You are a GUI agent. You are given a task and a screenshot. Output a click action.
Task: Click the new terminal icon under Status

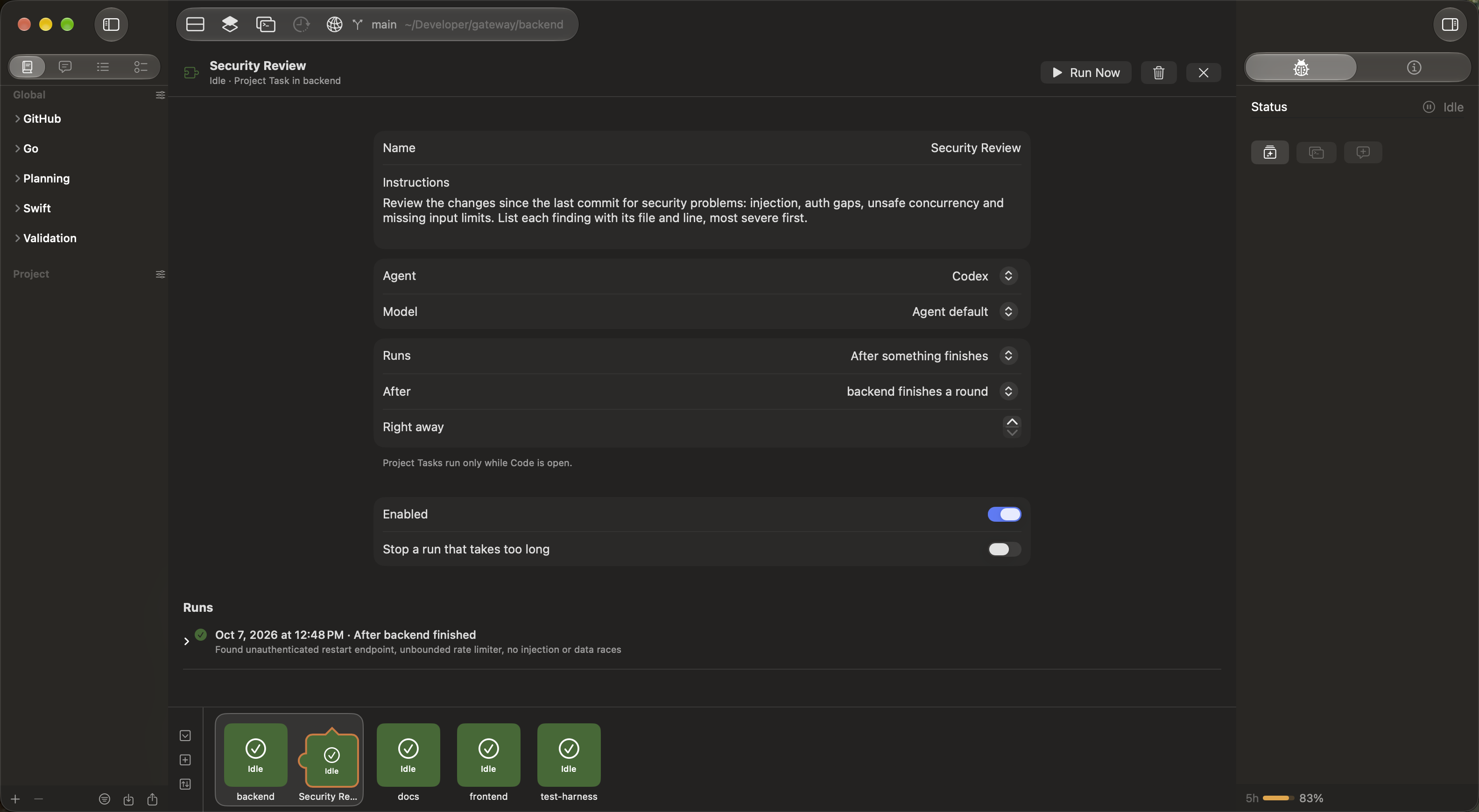point(1316,152)
